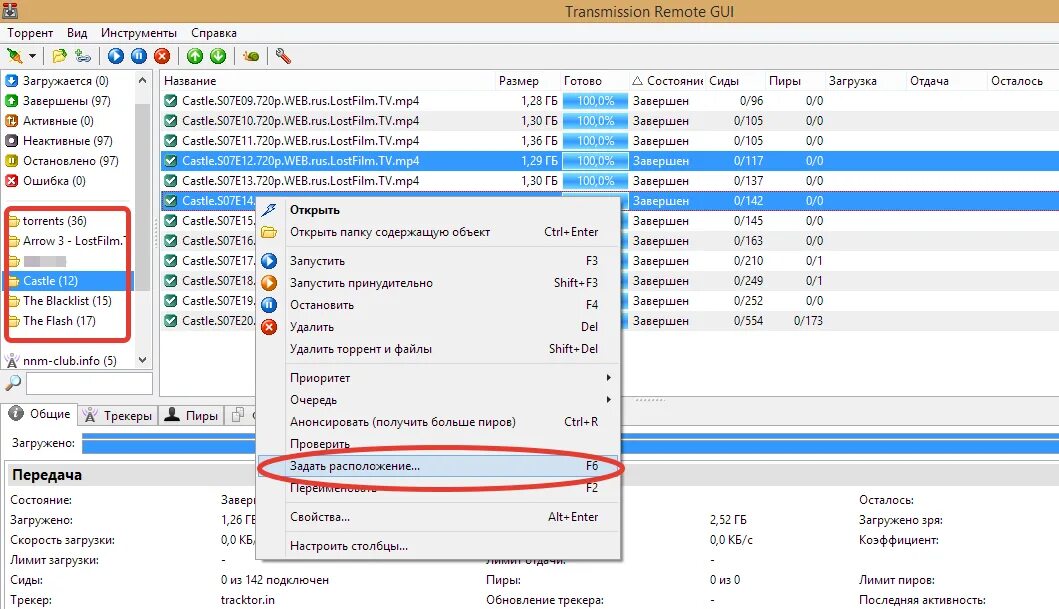
Task: Move torrent up in queue with toolbar arrow
Action: click(x=194, y=56)
